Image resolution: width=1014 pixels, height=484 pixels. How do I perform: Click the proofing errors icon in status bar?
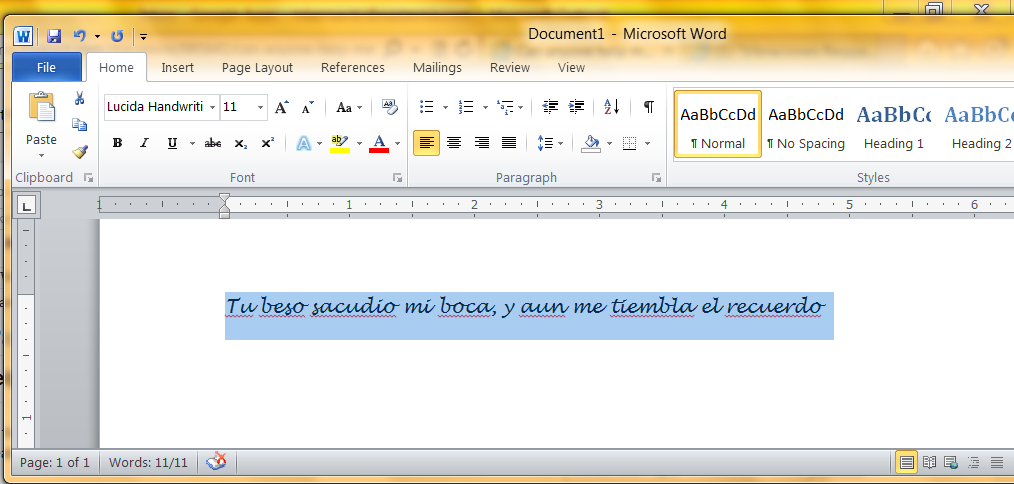point(216,462)
